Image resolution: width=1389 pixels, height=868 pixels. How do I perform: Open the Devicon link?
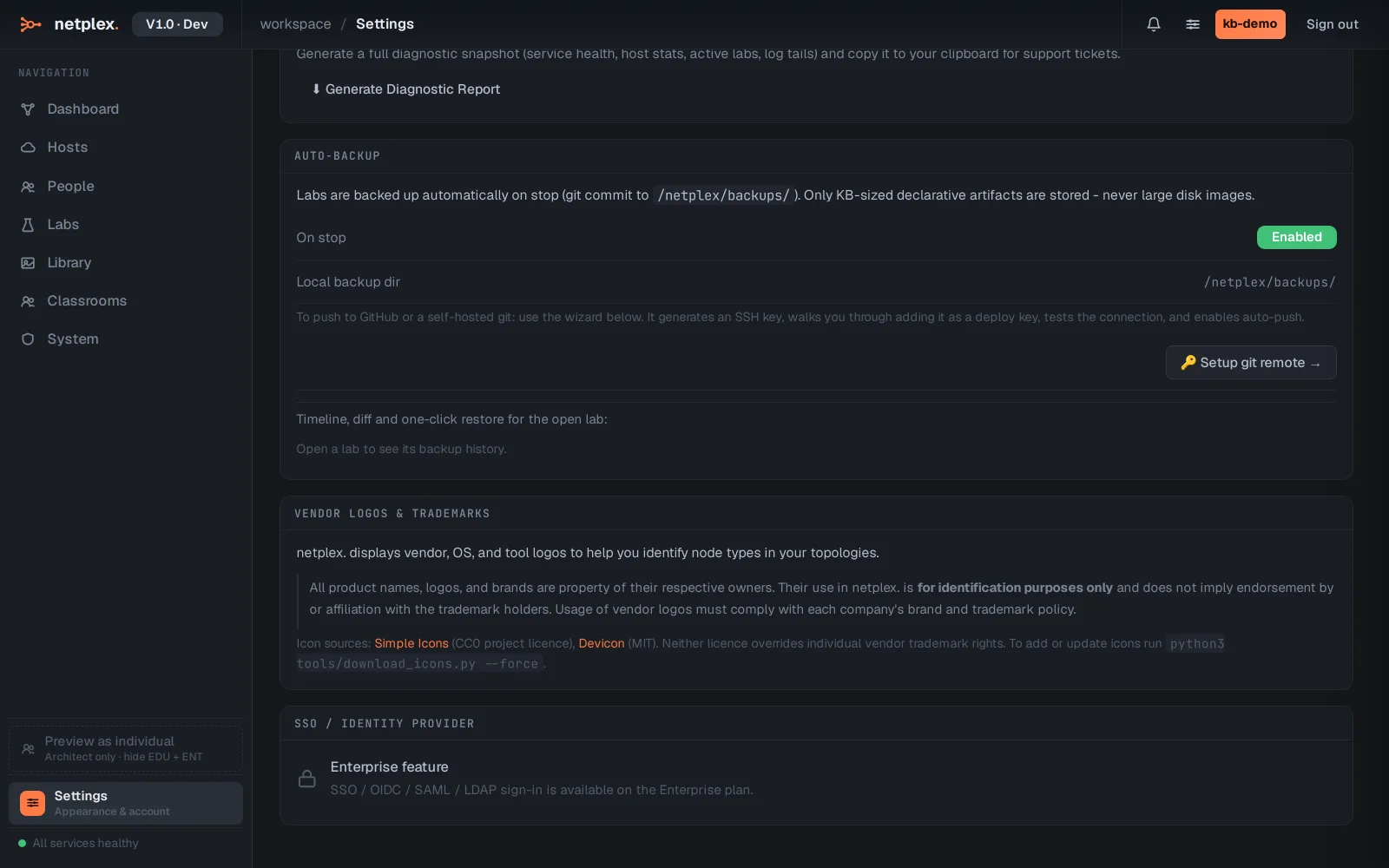coord(602,643)
